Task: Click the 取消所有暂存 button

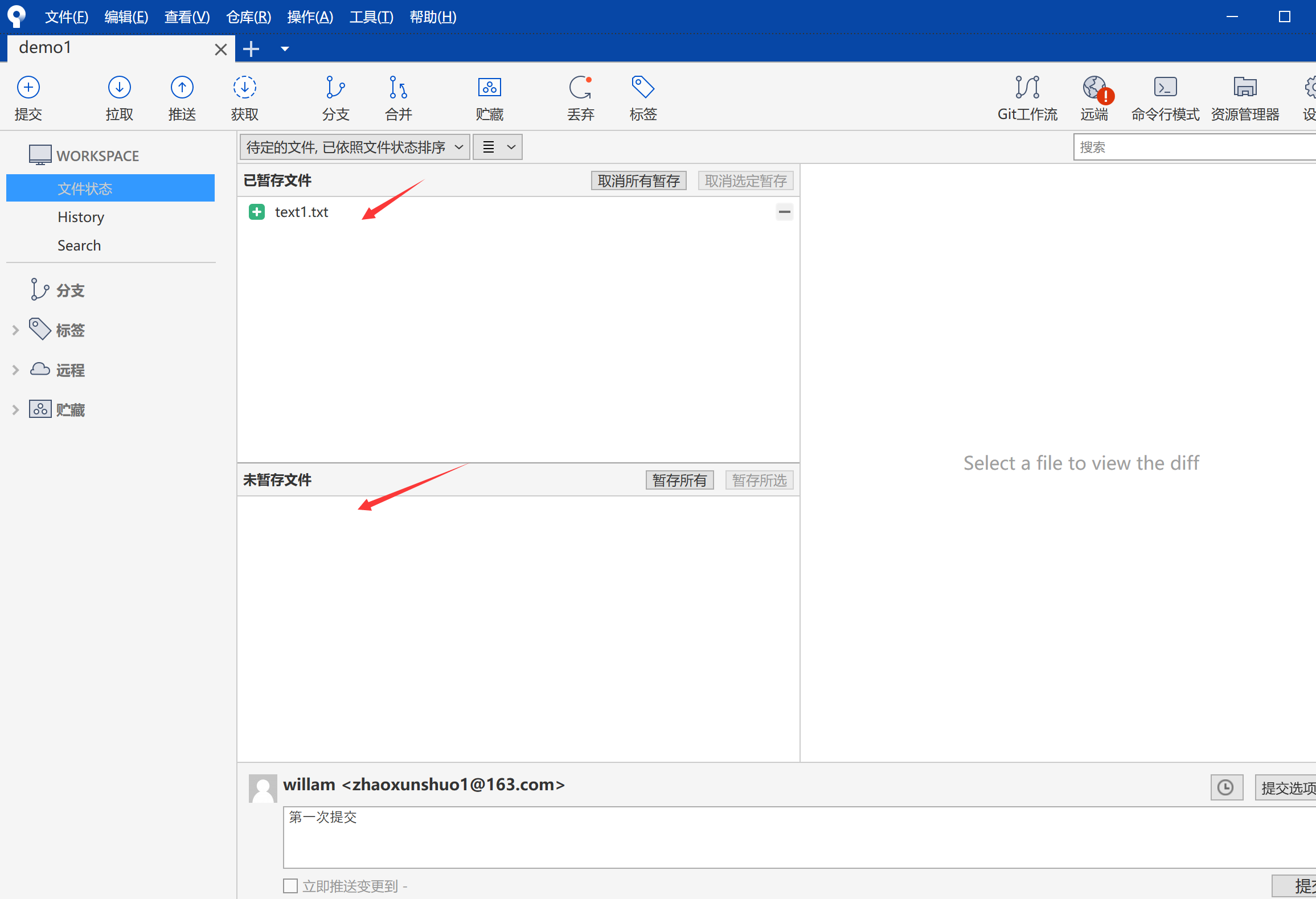Action: point(638,181)
